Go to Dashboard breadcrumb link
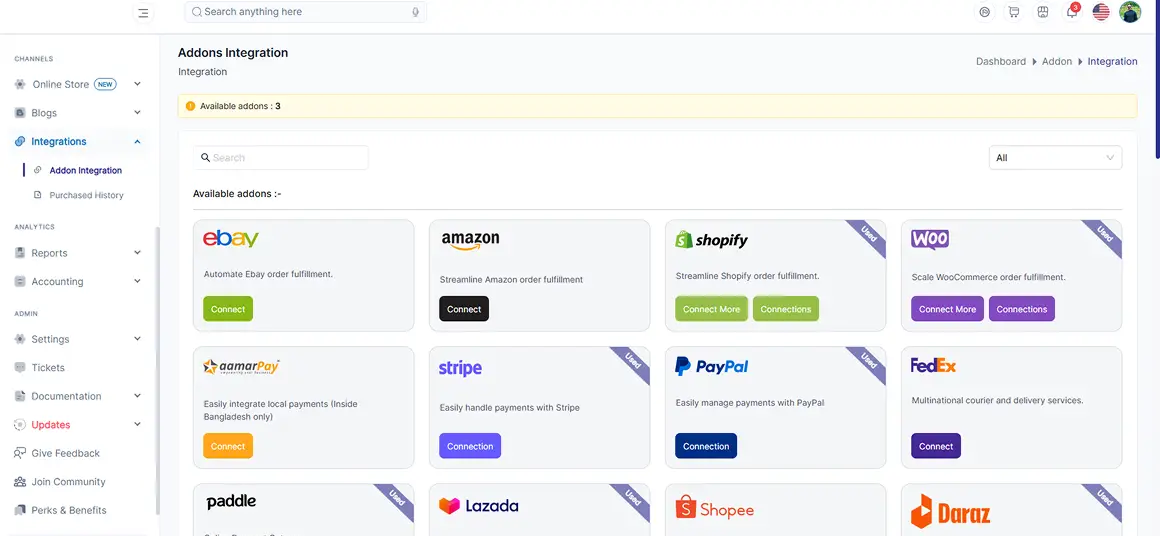This screenshot has width=1160, height=536. point(1001,61)
